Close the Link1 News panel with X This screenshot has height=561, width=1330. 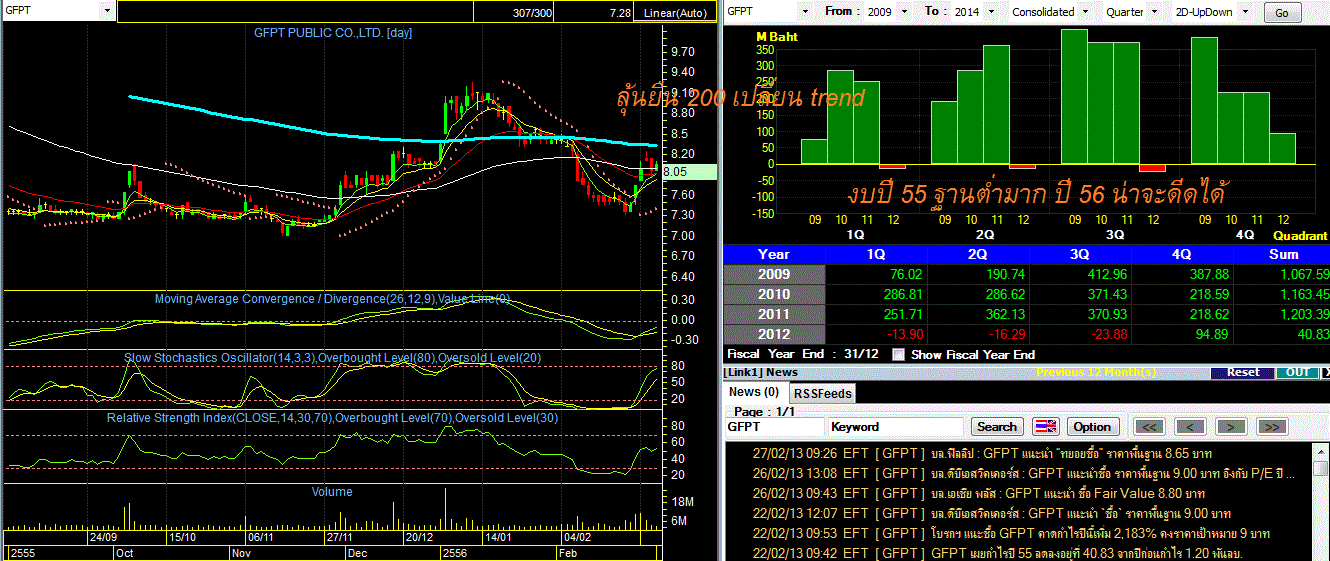pos(1326,372)
